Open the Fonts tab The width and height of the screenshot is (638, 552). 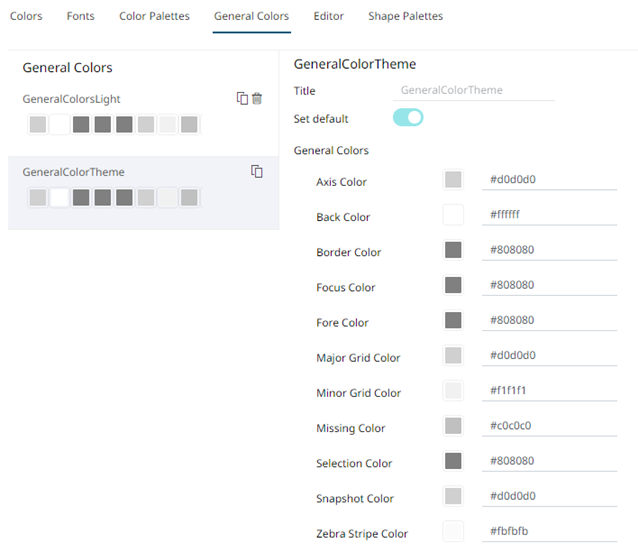pyautogui.click(x=81, y=17)
